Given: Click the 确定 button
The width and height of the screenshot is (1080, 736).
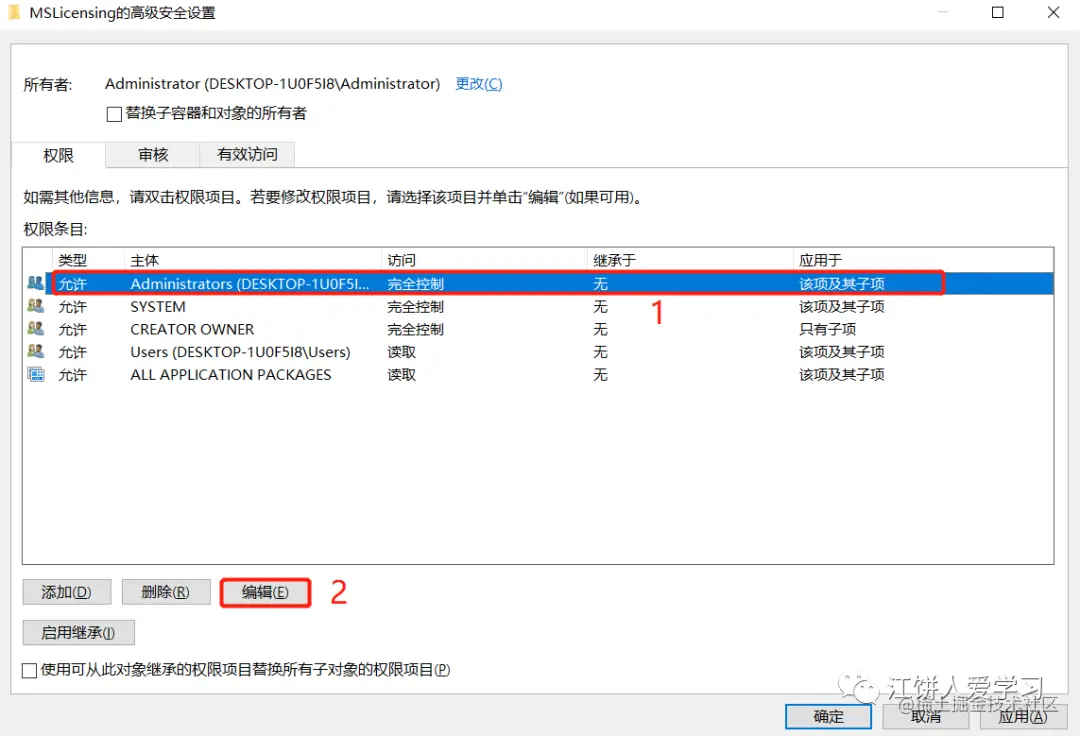Looking at the screenshot, I should tap(828, 717).
